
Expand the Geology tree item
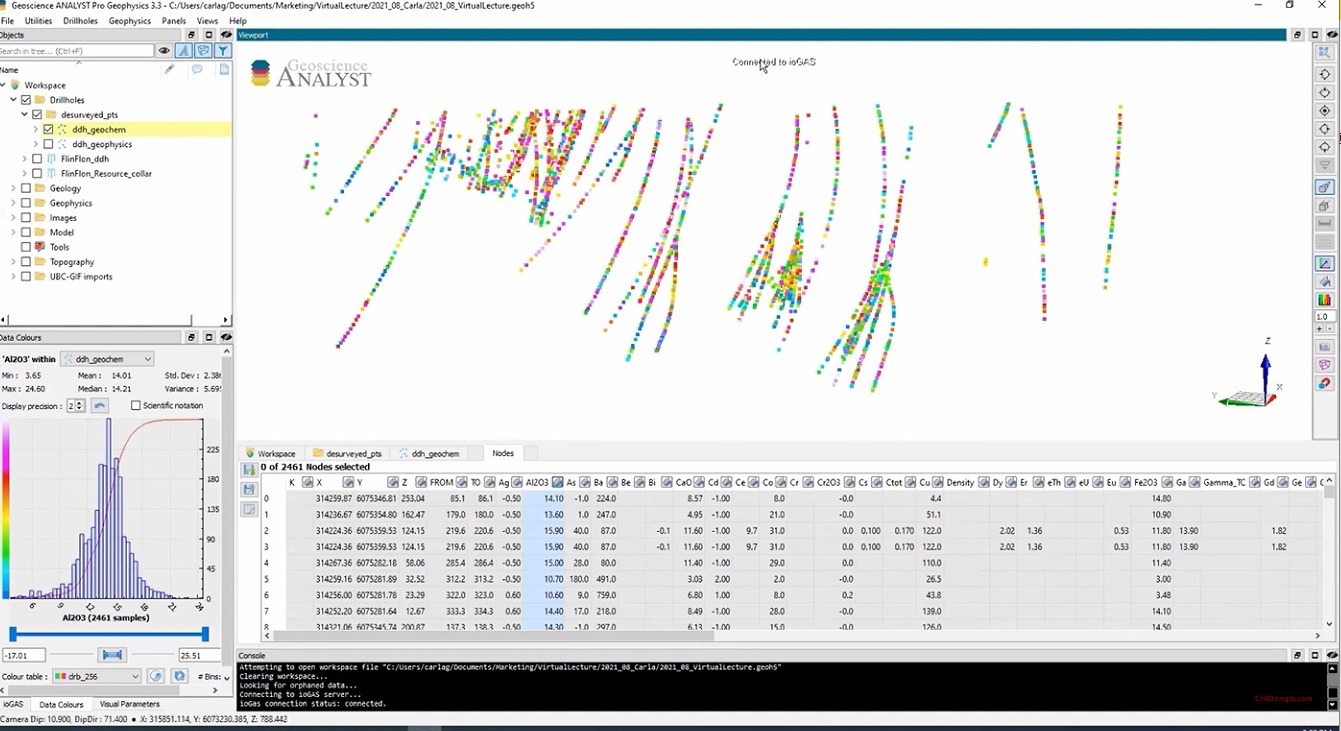14,188
